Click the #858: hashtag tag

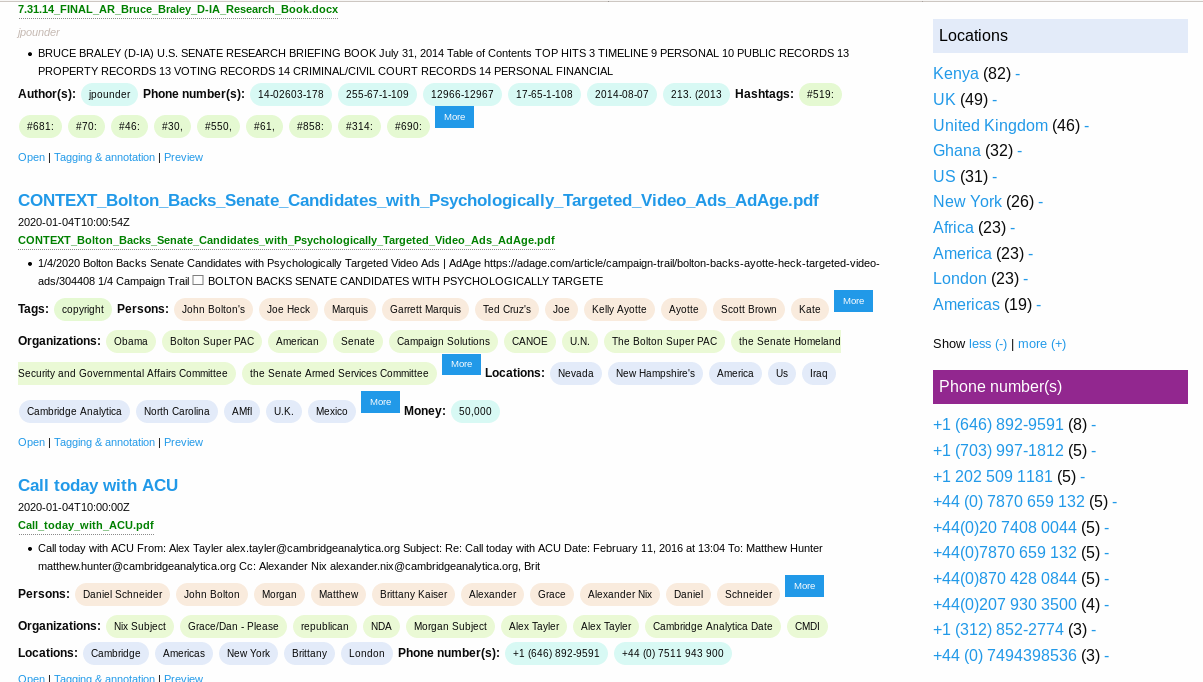310,127
